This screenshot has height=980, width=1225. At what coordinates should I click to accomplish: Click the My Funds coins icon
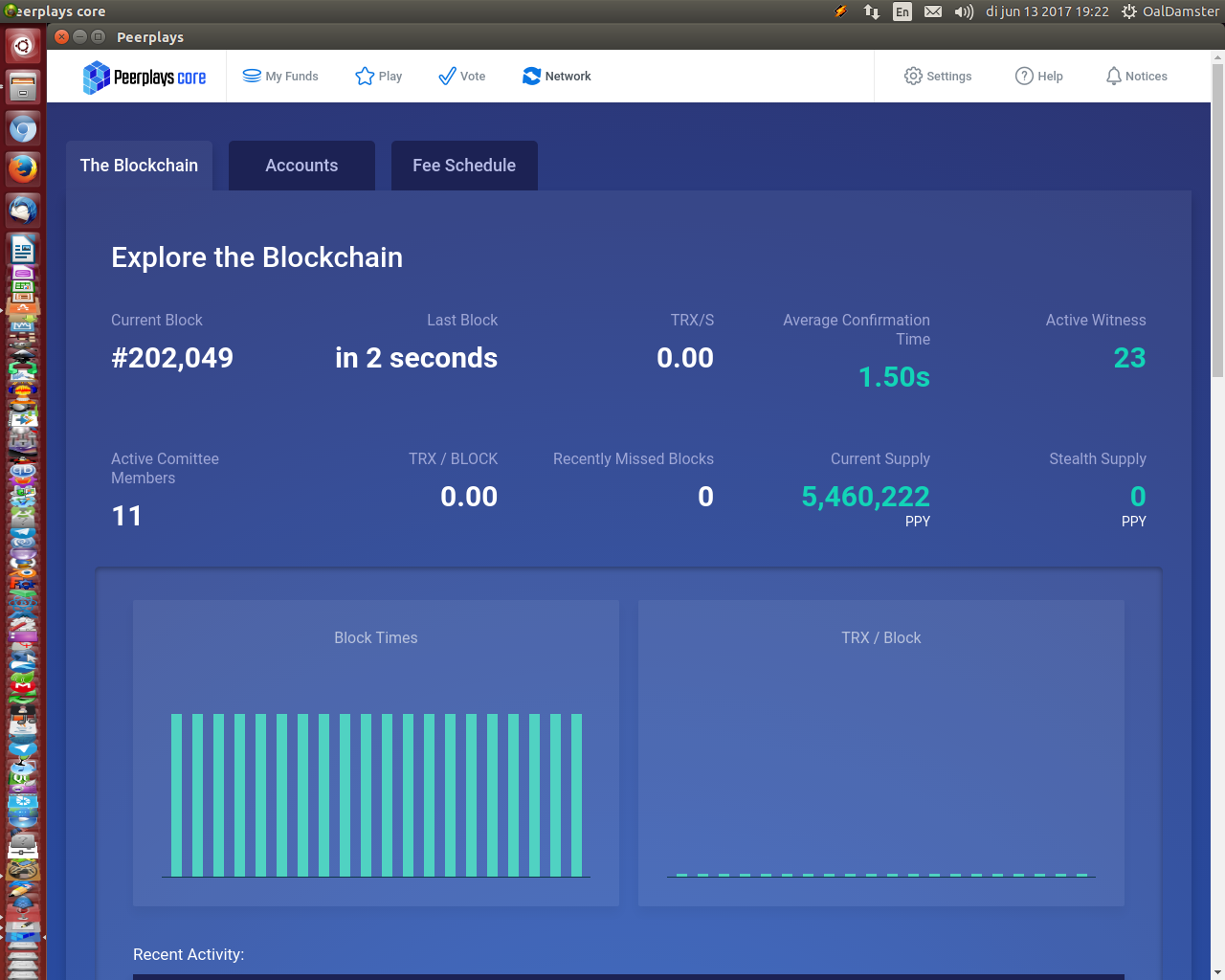point(252,76)
